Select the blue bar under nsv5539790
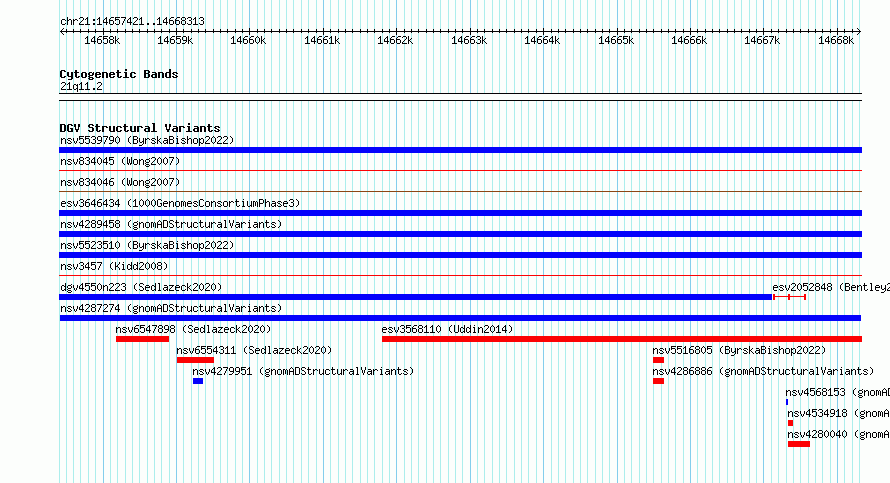The width and height of the screenshot is (890, 483). coord(460,150)
